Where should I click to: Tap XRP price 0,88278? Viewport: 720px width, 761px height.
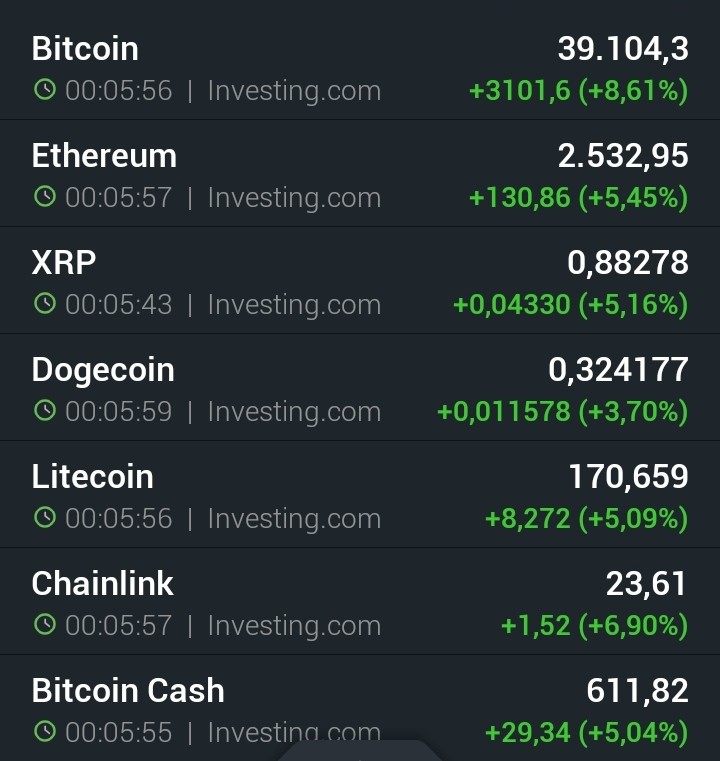pos(628,263)
